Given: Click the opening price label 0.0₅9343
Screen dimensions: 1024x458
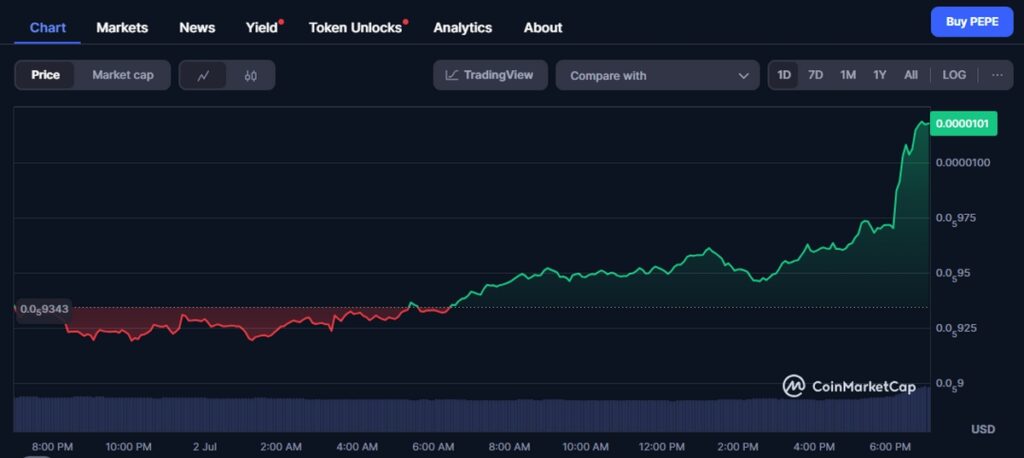Looking at the screenshot, I should 42,308.
